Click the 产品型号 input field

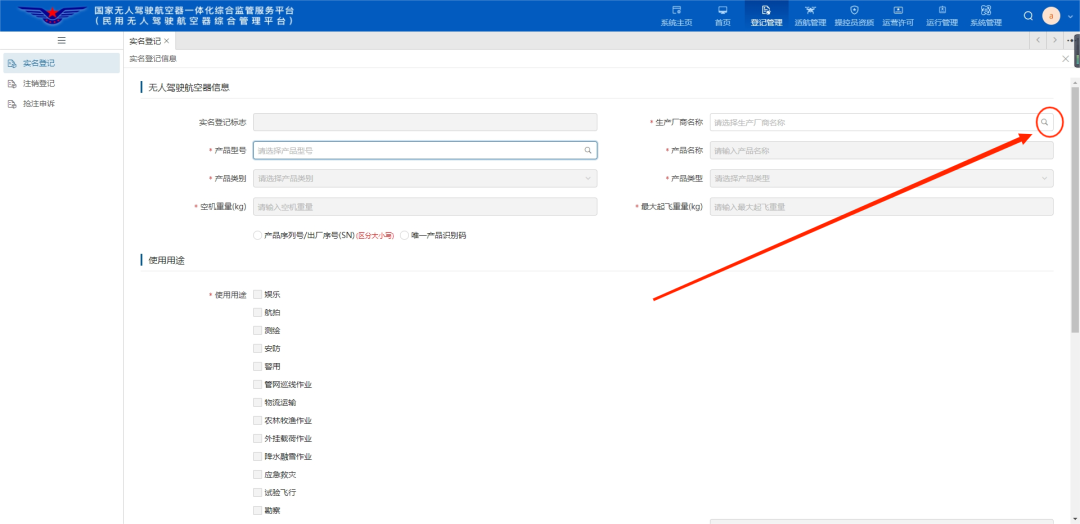coord(418,151)
